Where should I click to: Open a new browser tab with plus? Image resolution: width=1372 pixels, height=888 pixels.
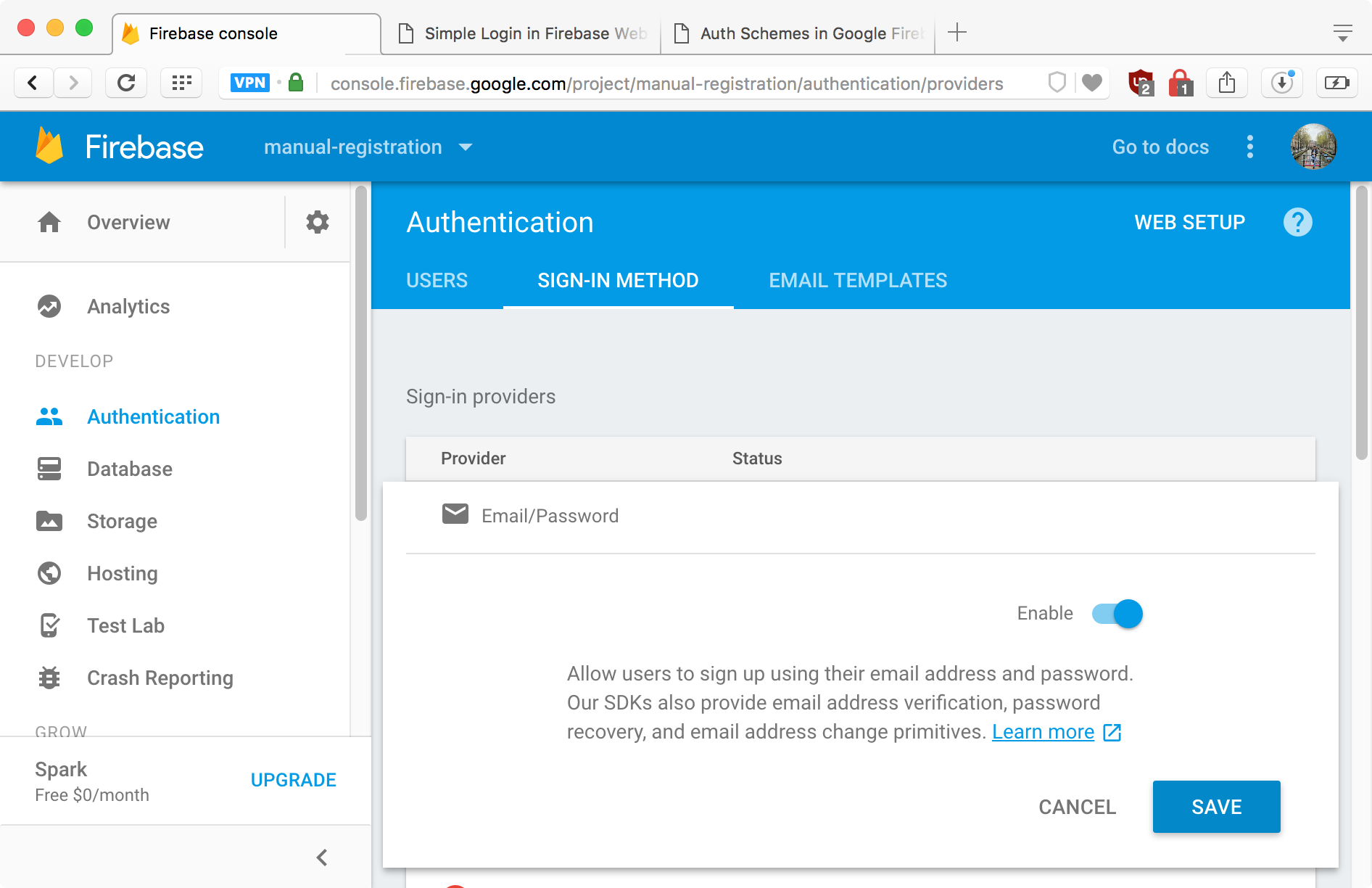(x=957, y=33)
